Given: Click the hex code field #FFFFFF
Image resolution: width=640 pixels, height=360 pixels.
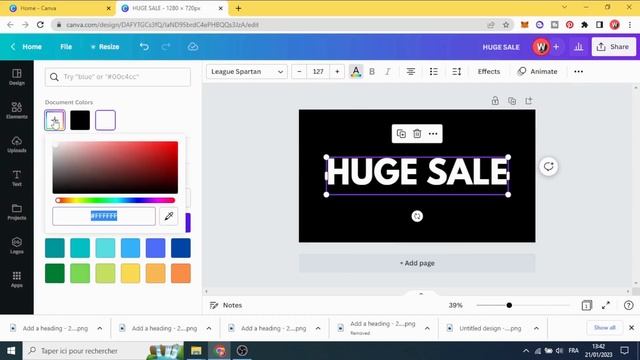Looking at the screenshot, I should point(104,216).
